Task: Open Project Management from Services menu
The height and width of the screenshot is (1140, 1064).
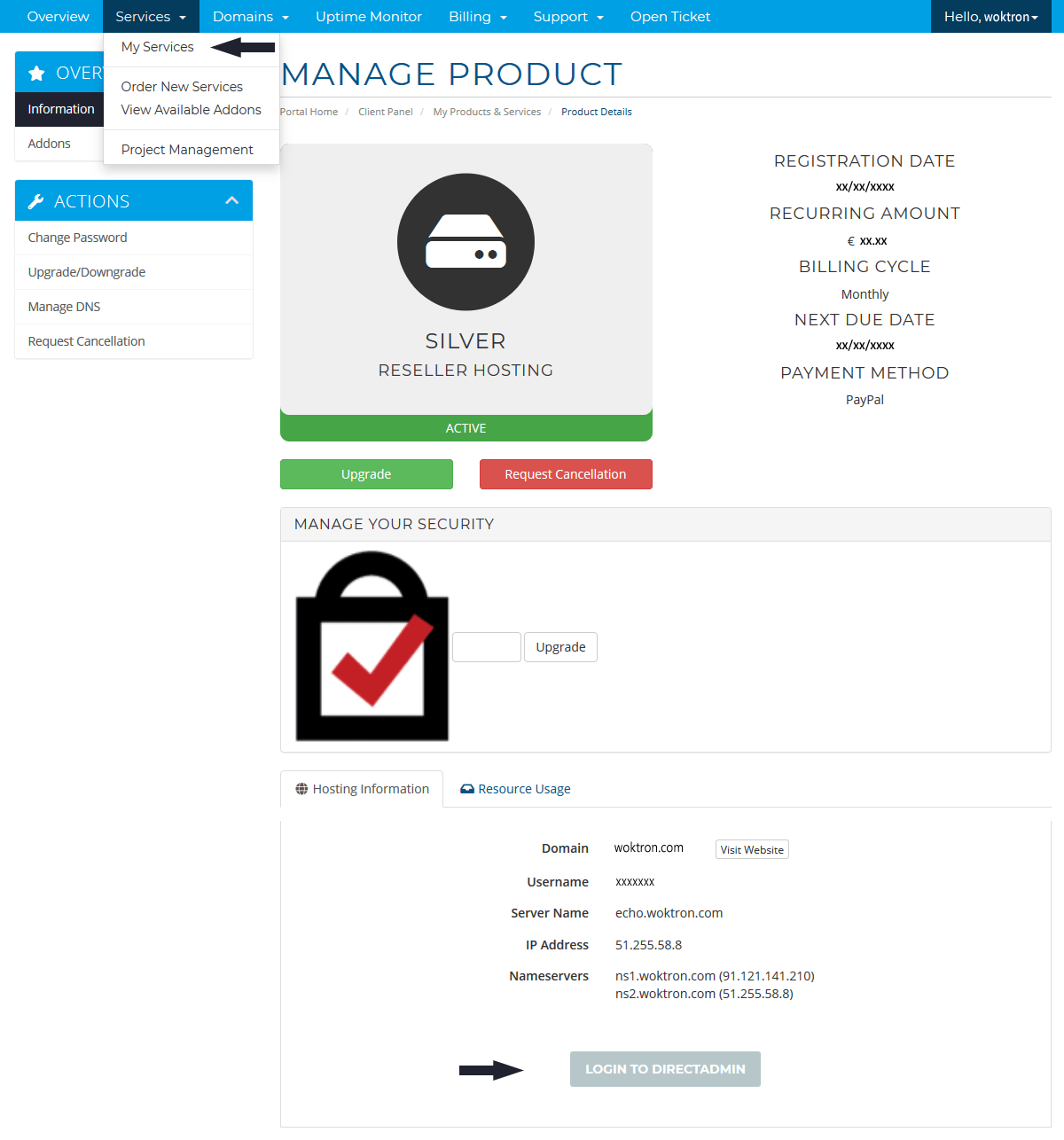Action: tap(187, 149)
